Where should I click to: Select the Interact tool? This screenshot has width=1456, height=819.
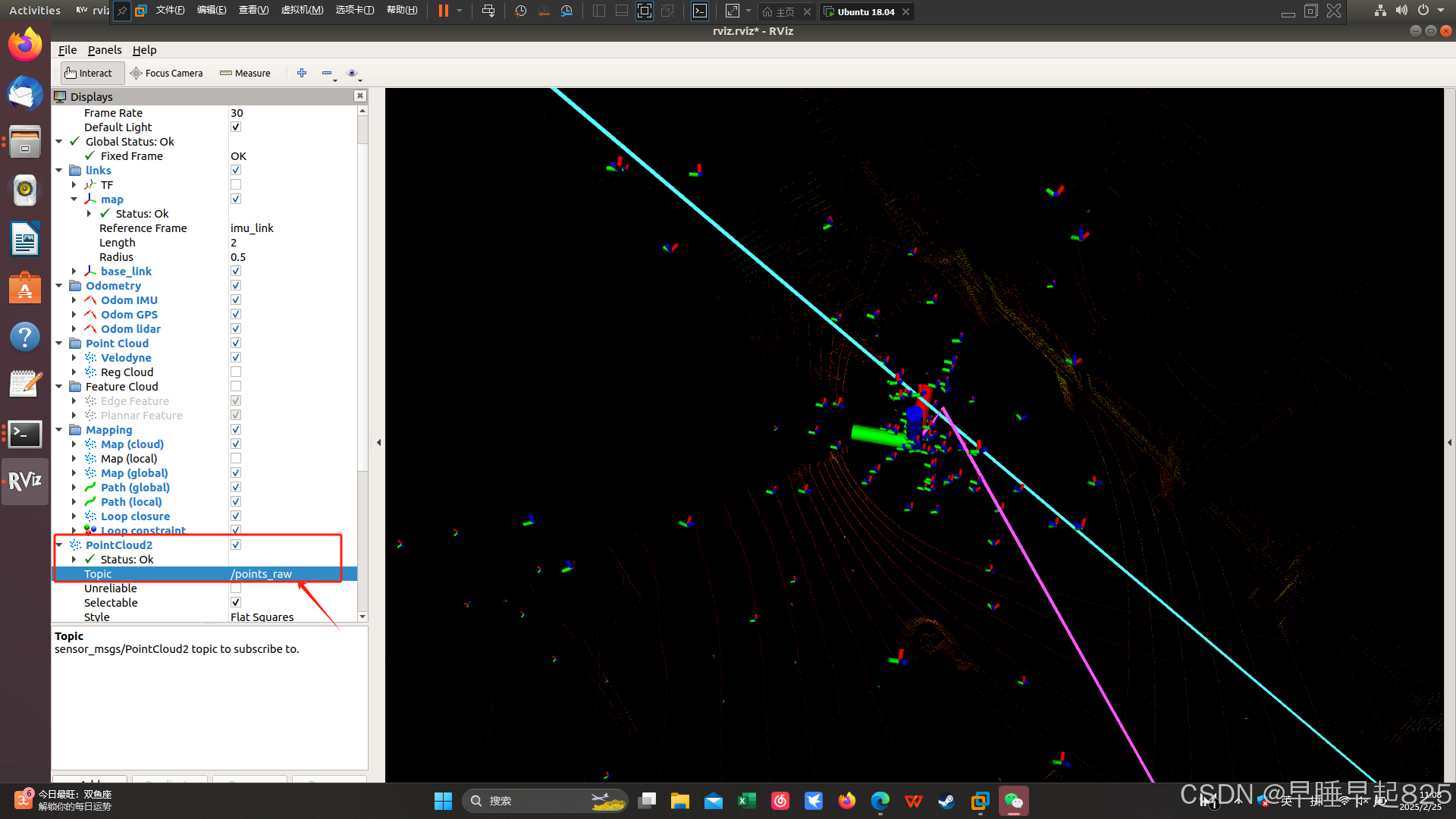pyautogui.click(x=89, y=73)
